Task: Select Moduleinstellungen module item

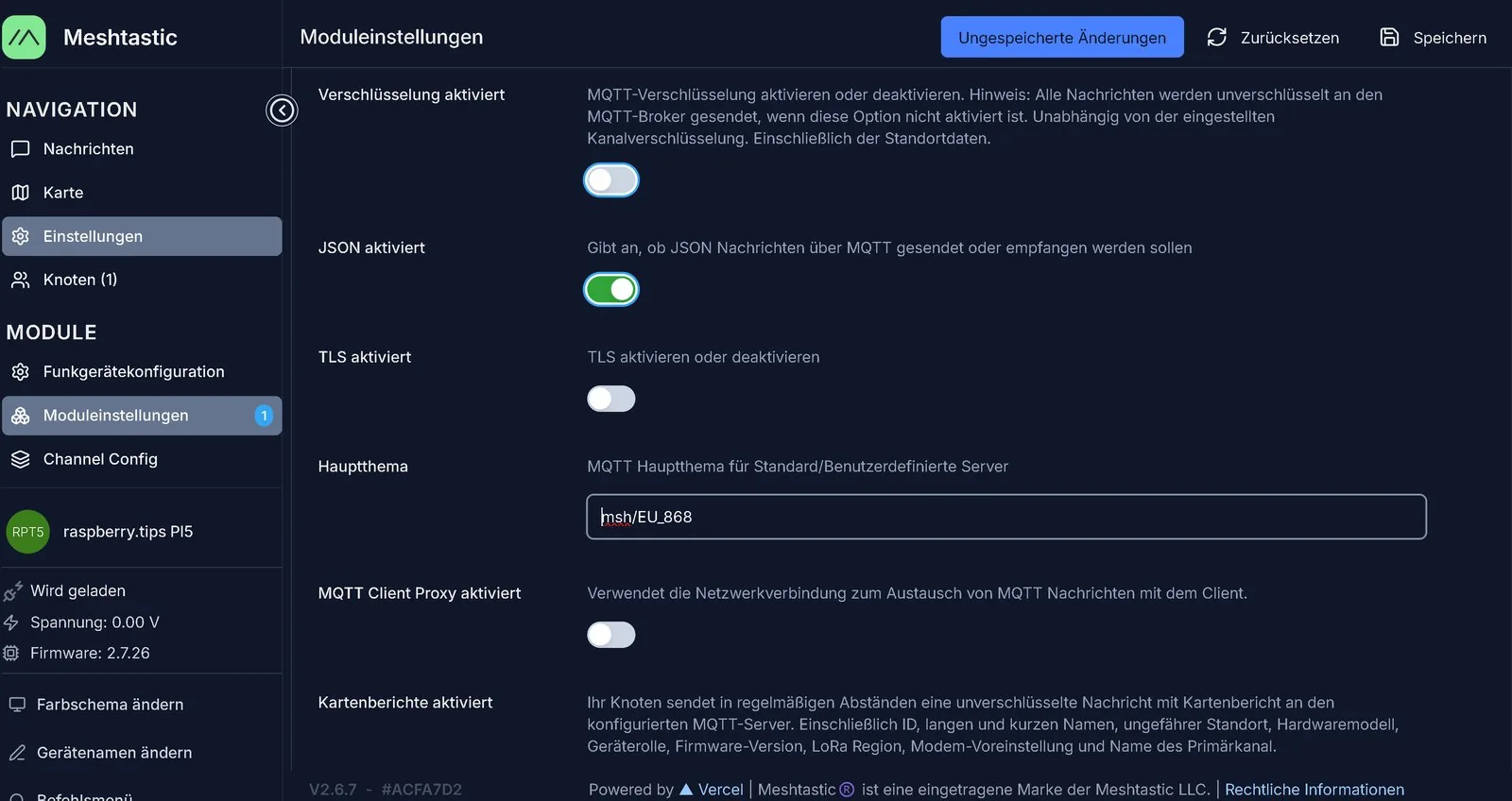Action: (142, 416)
